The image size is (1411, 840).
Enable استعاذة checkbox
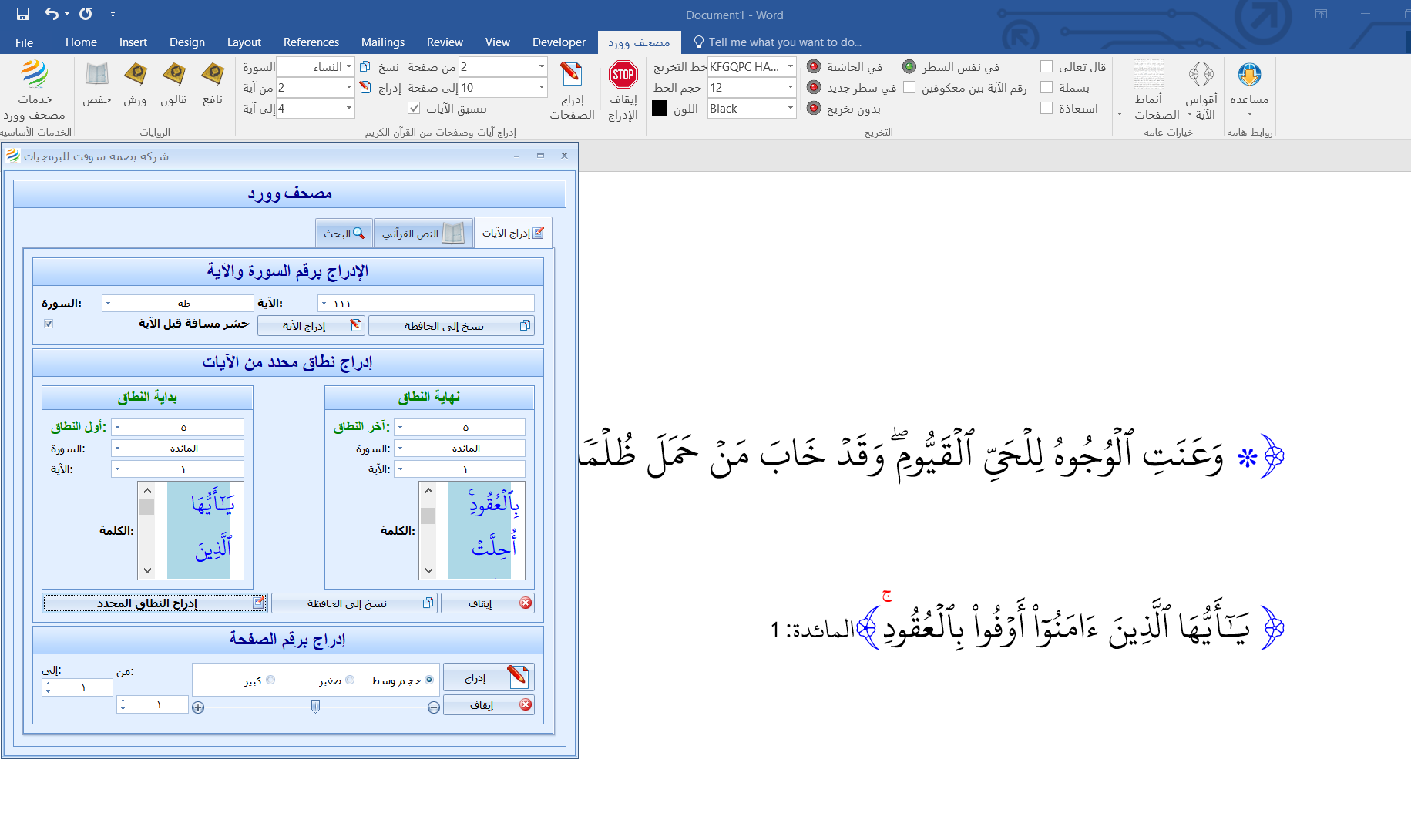1046,109
